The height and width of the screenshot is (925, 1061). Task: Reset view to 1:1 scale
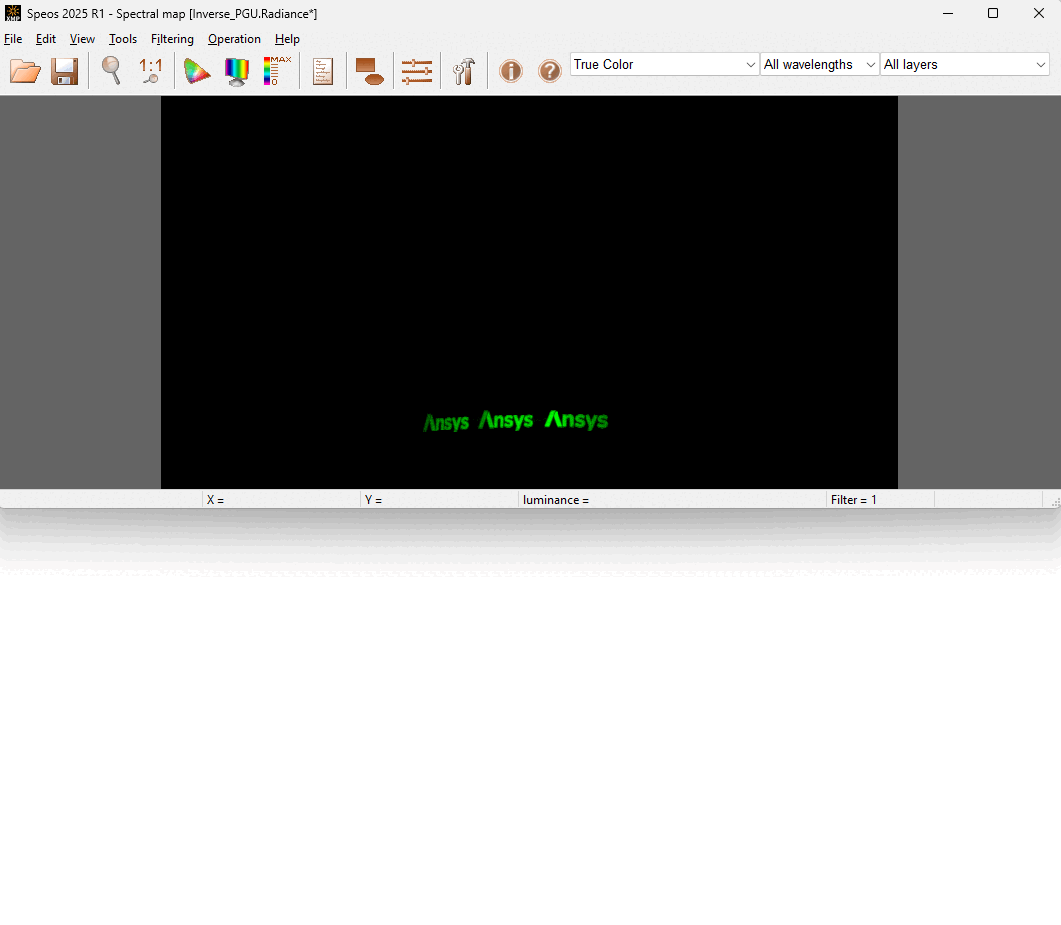(x=151, y=70)
